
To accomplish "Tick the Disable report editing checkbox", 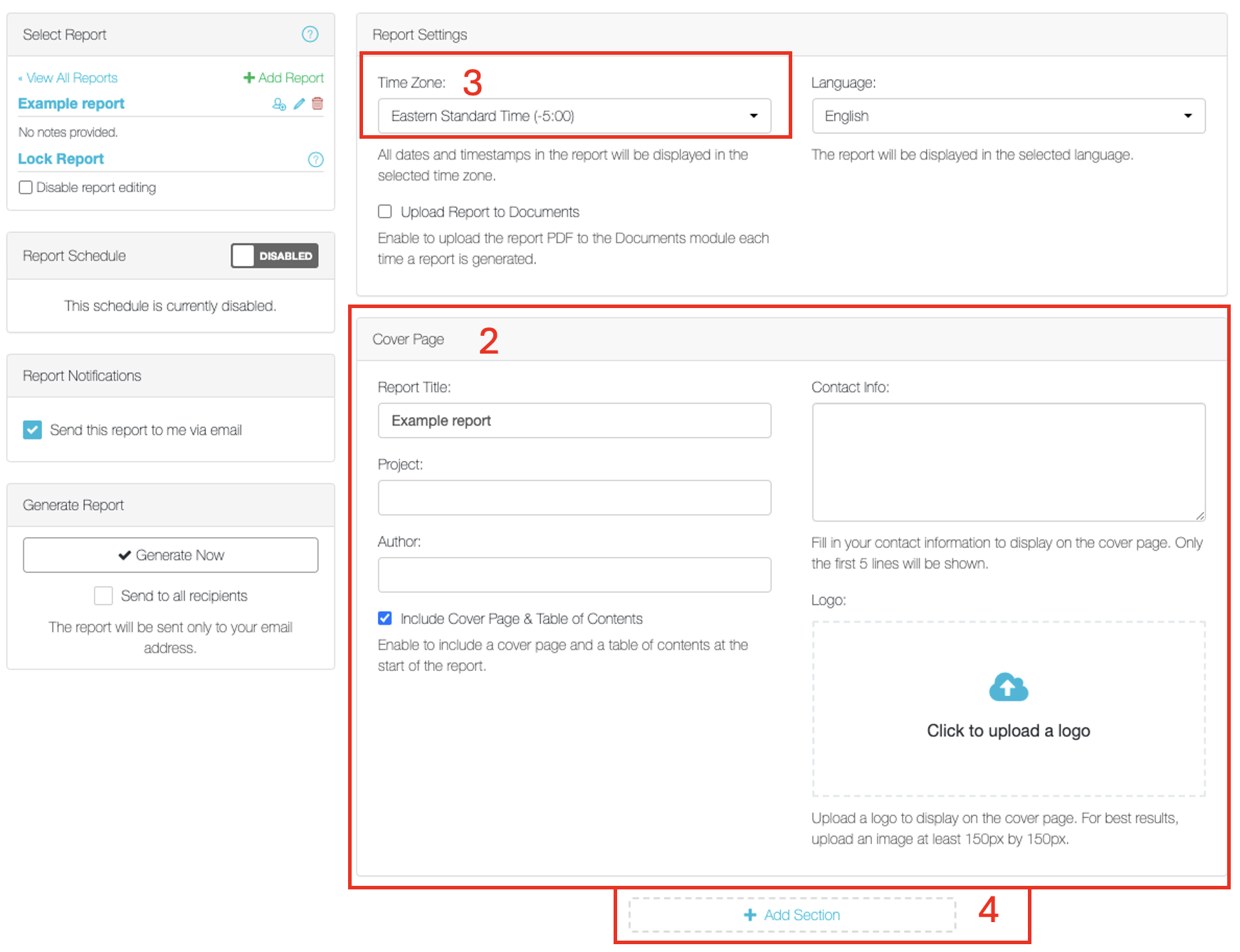I will (x=26, y=187).
